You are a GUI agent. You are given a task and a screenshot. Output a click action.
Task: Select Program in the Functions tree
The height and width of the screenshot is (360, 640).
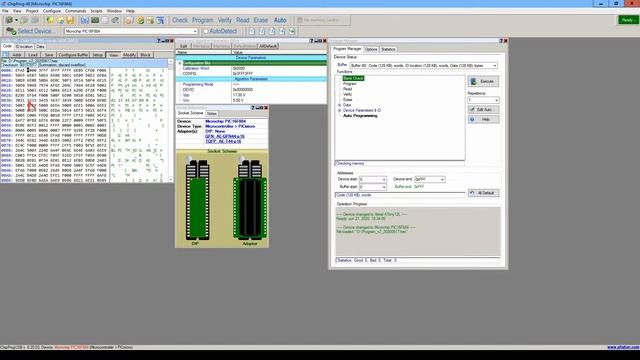(349, 84)
